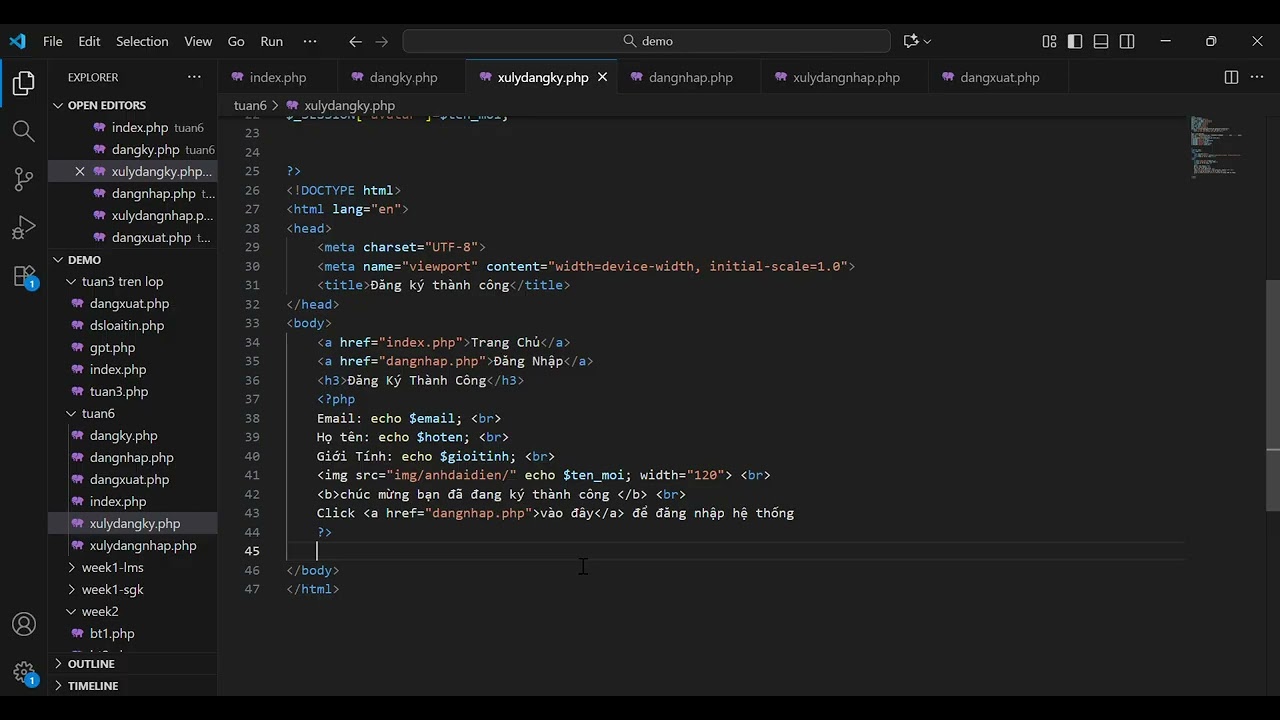
Task: Close xulydangky.php in Open Editors list
Action: click(80, 171)
